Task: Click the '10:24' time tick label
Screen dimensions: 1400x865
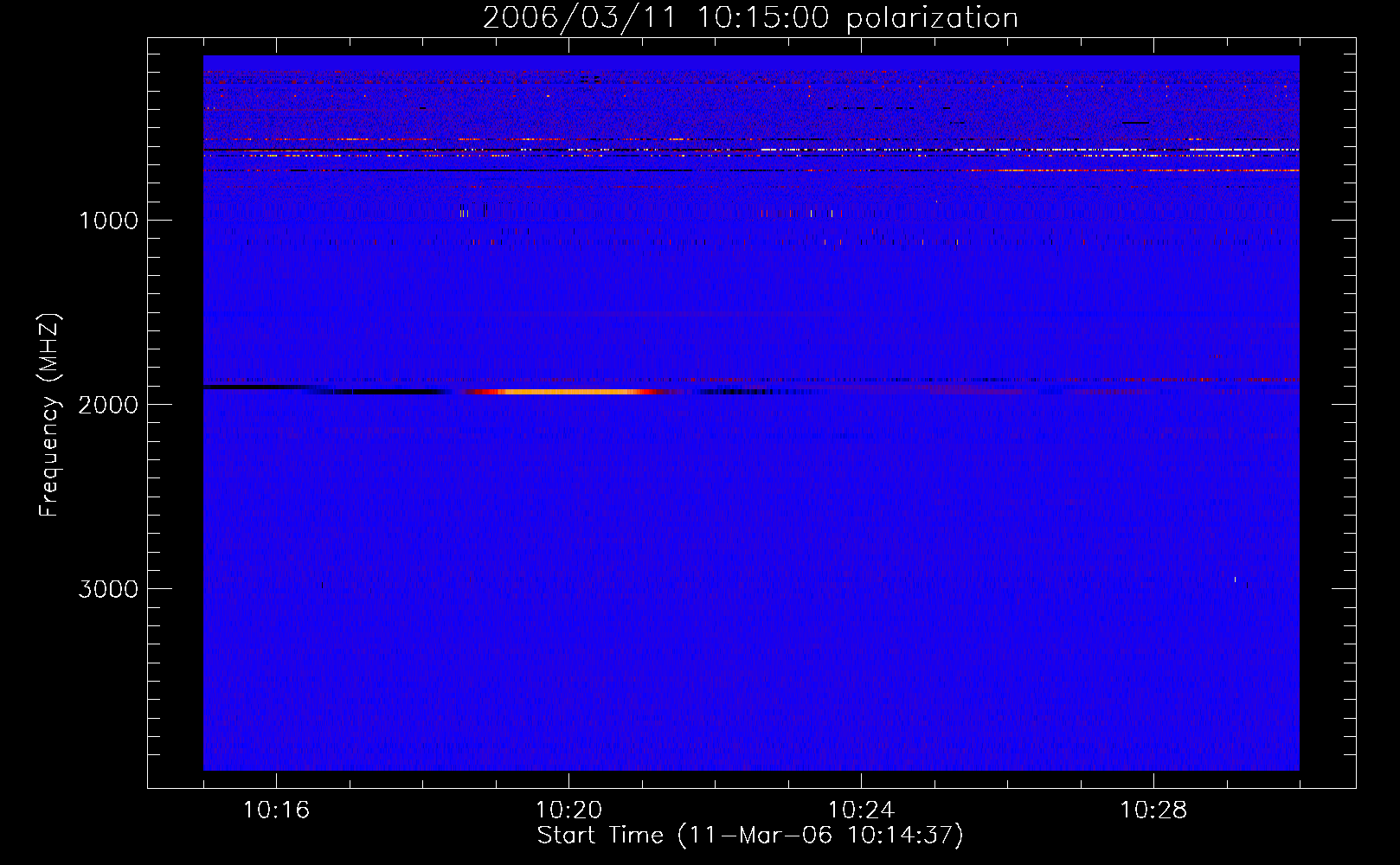Action: [x=861, y=811]
